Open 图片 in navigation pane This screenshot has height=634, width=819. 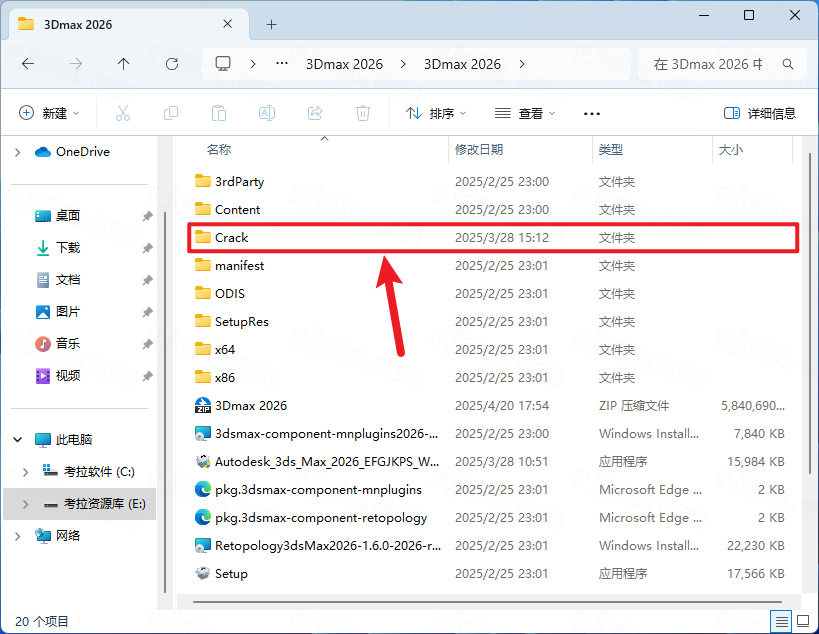tap(68, 312)
